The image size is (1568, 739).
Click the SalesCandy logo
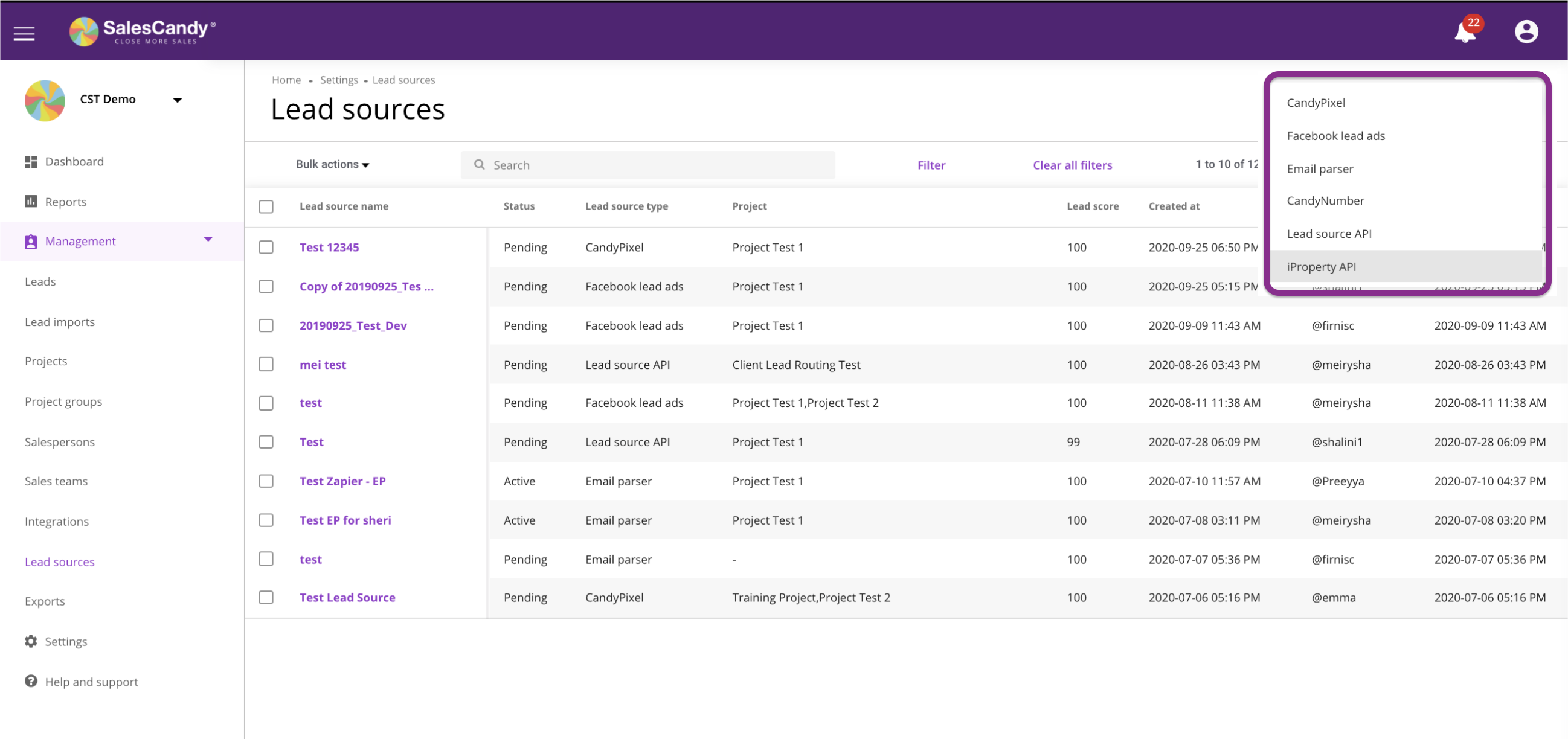[x=143, y=31]
